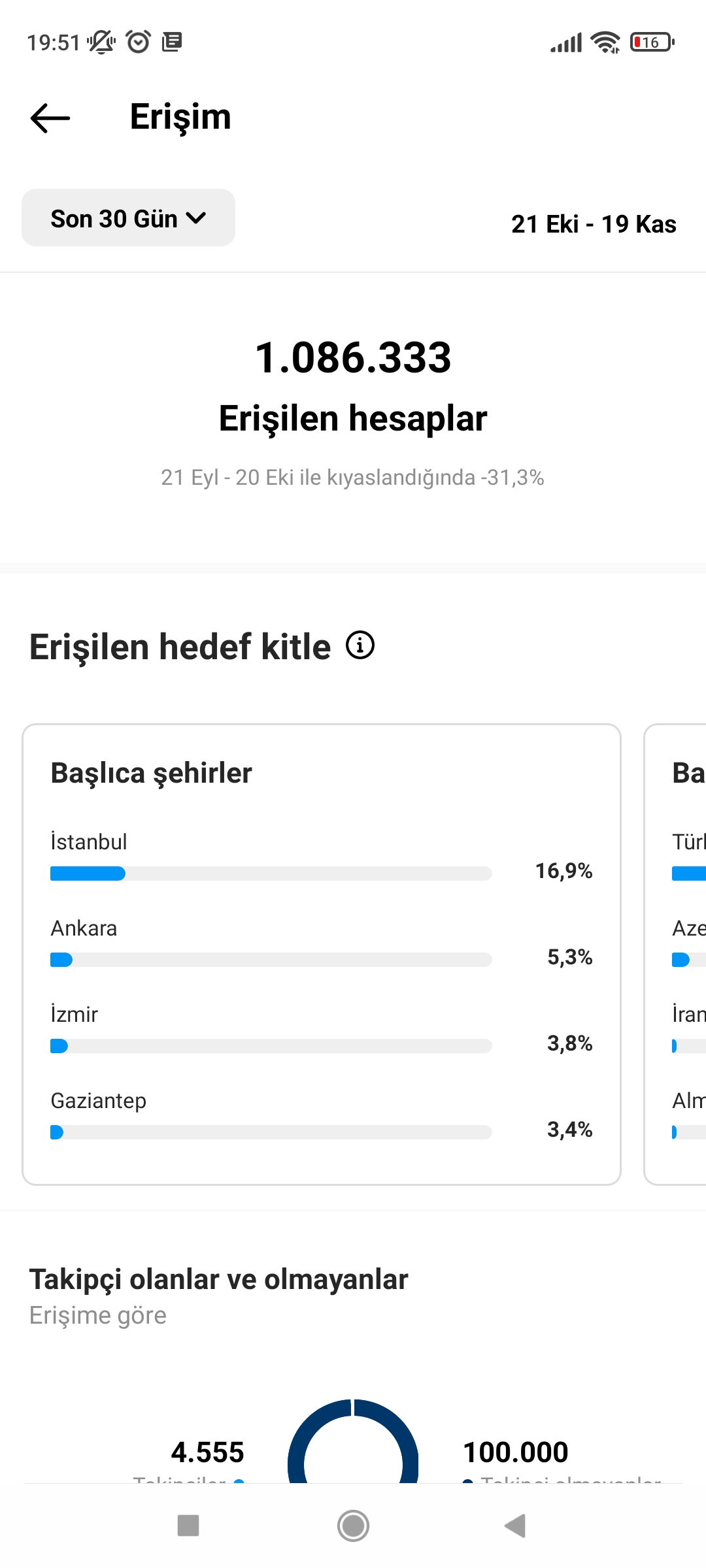Tap the battery indicator icon

pyautogui.click(x=652, y=42)
